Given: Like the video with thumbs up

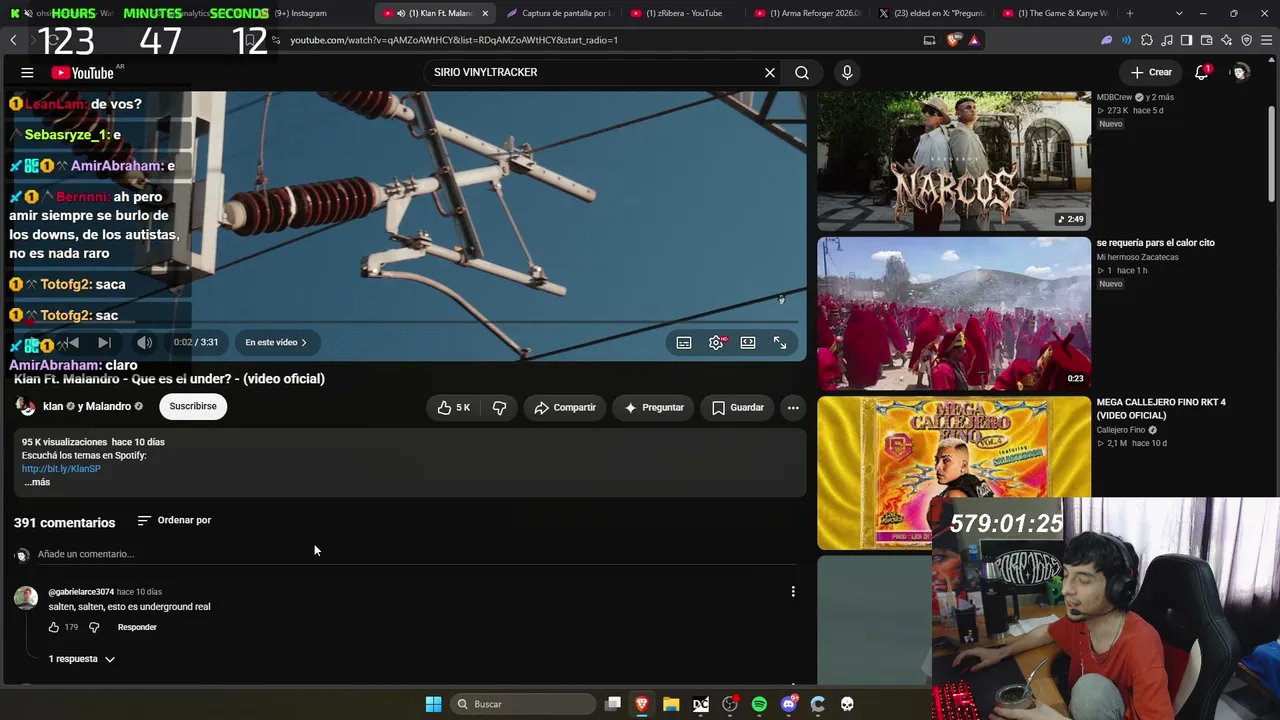Looking at the screenshot, I should click(x=454, y=407).
